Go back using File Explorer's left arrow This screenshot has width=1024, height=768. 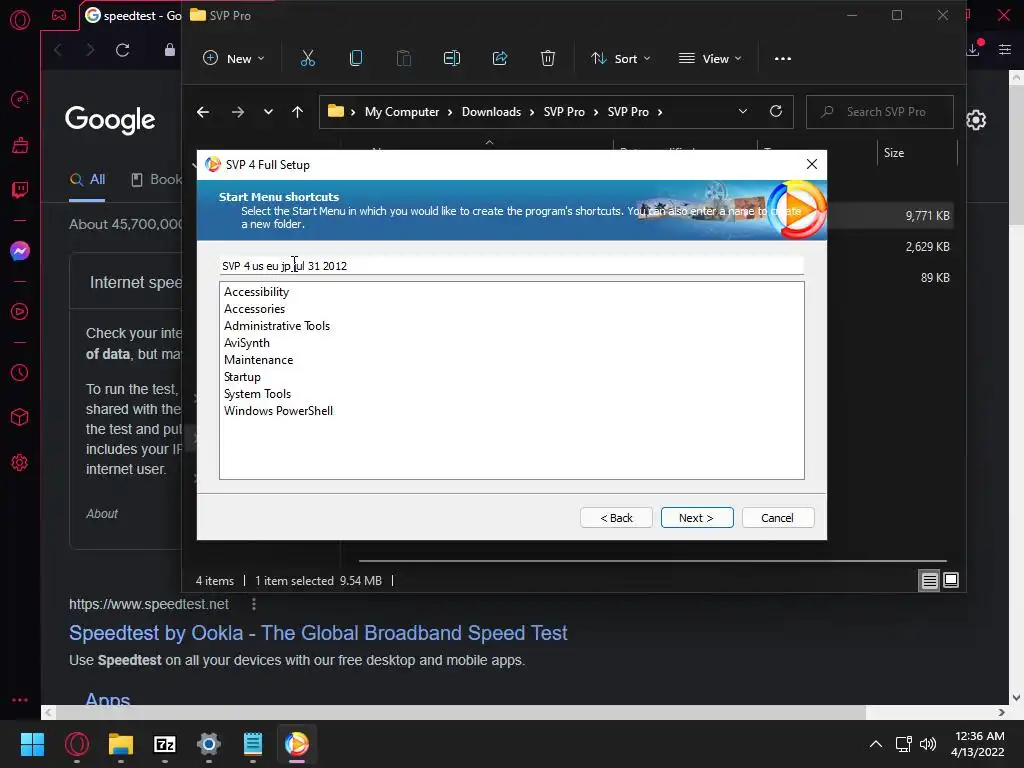[203, 112]
